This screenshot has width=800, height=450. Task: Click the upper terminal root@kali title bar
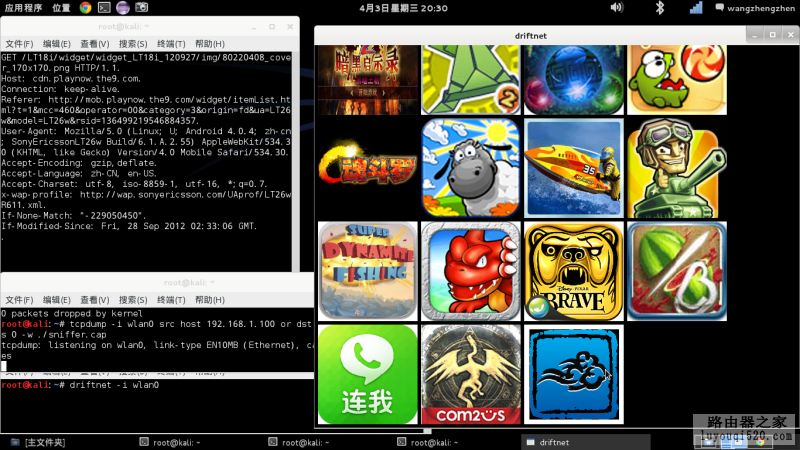[124, 27]
